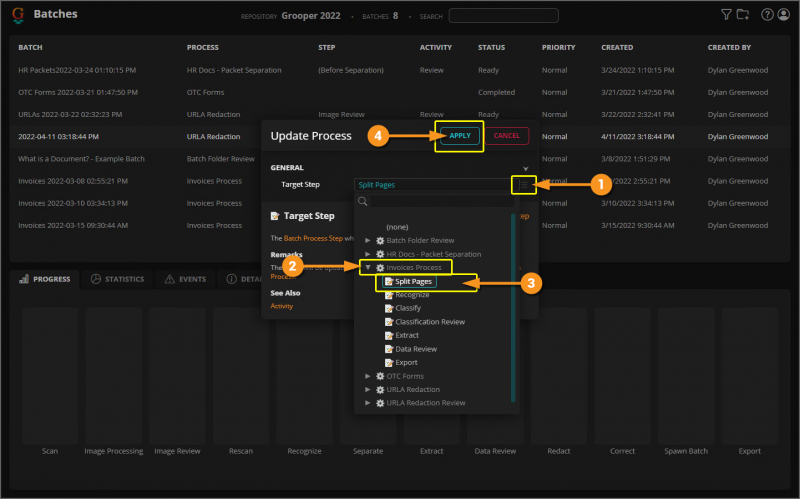Viewport: 800px width, 499px height.
Task: Open the Activity link under See Also
Action: pos(282,306)
